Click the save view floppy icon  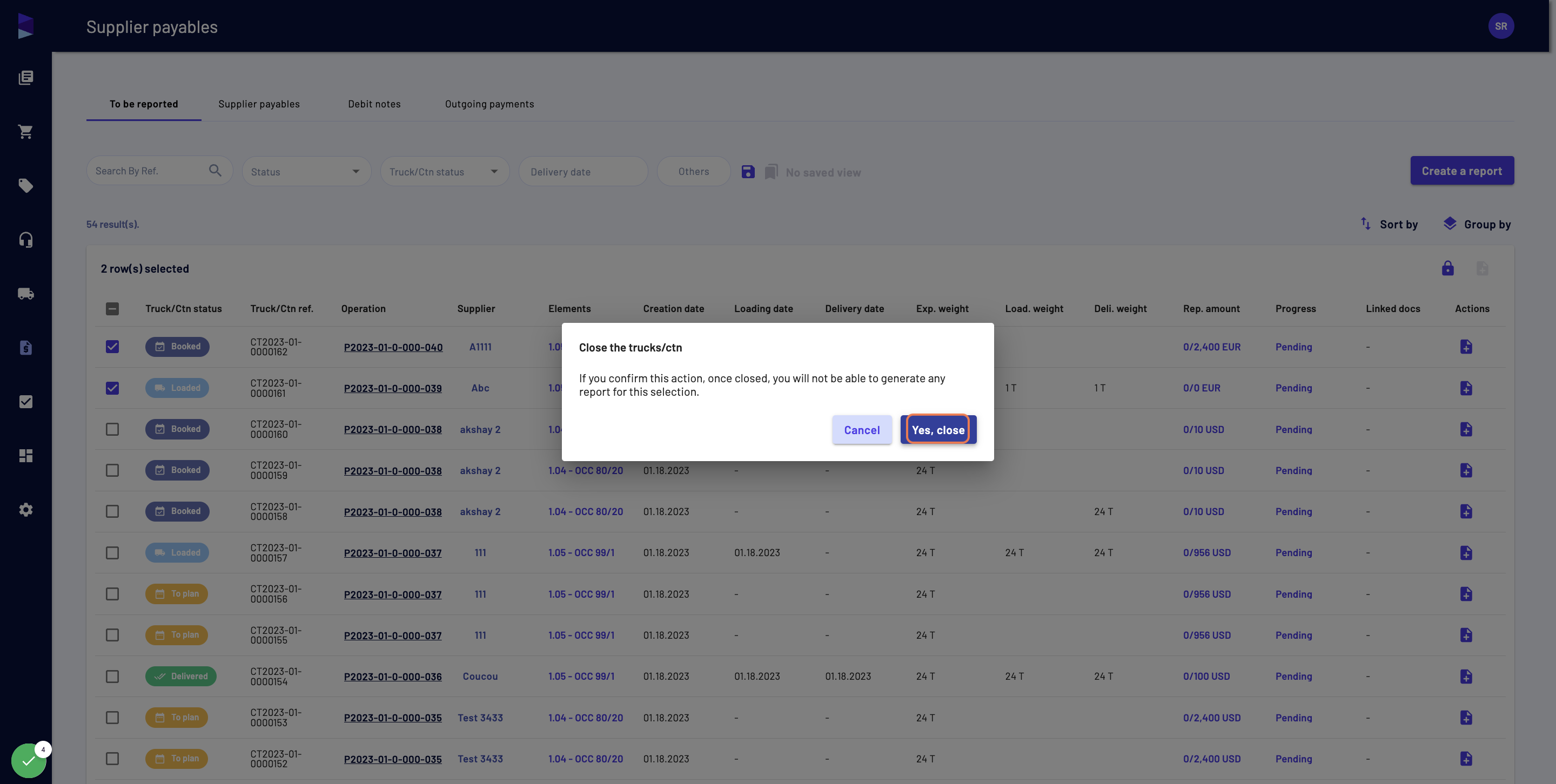coord(748,171)
